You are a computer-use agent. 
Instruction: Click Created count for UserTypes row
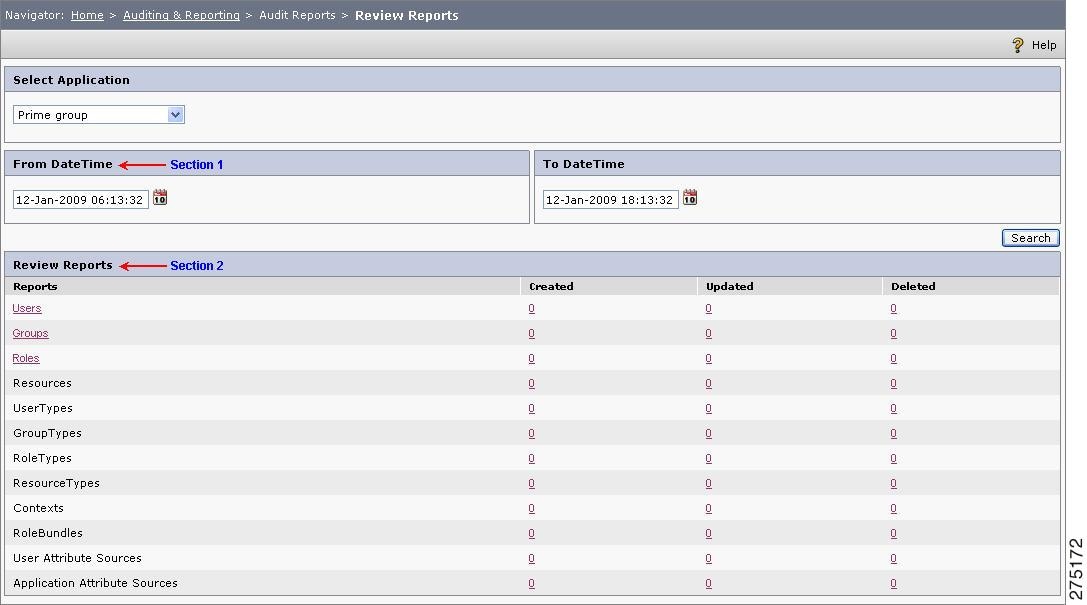532,408
